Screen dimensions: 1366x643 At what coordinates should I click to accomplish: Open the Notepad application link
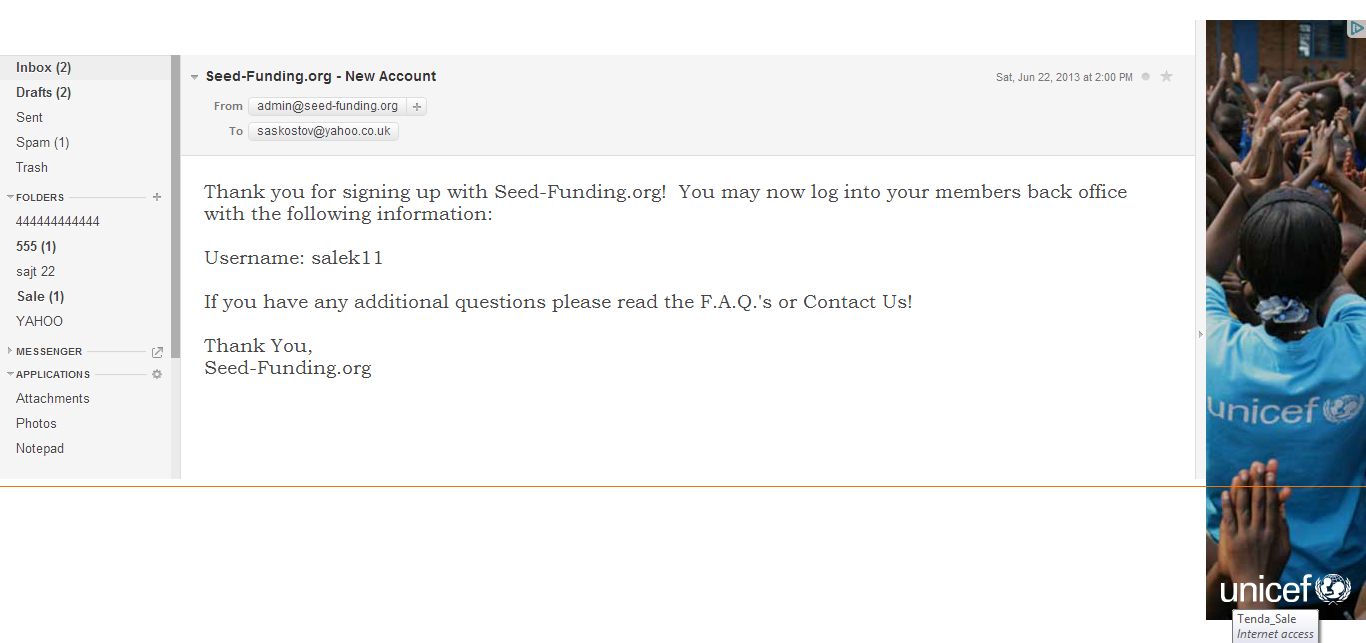pyautogui.click(x=40, y=448)
